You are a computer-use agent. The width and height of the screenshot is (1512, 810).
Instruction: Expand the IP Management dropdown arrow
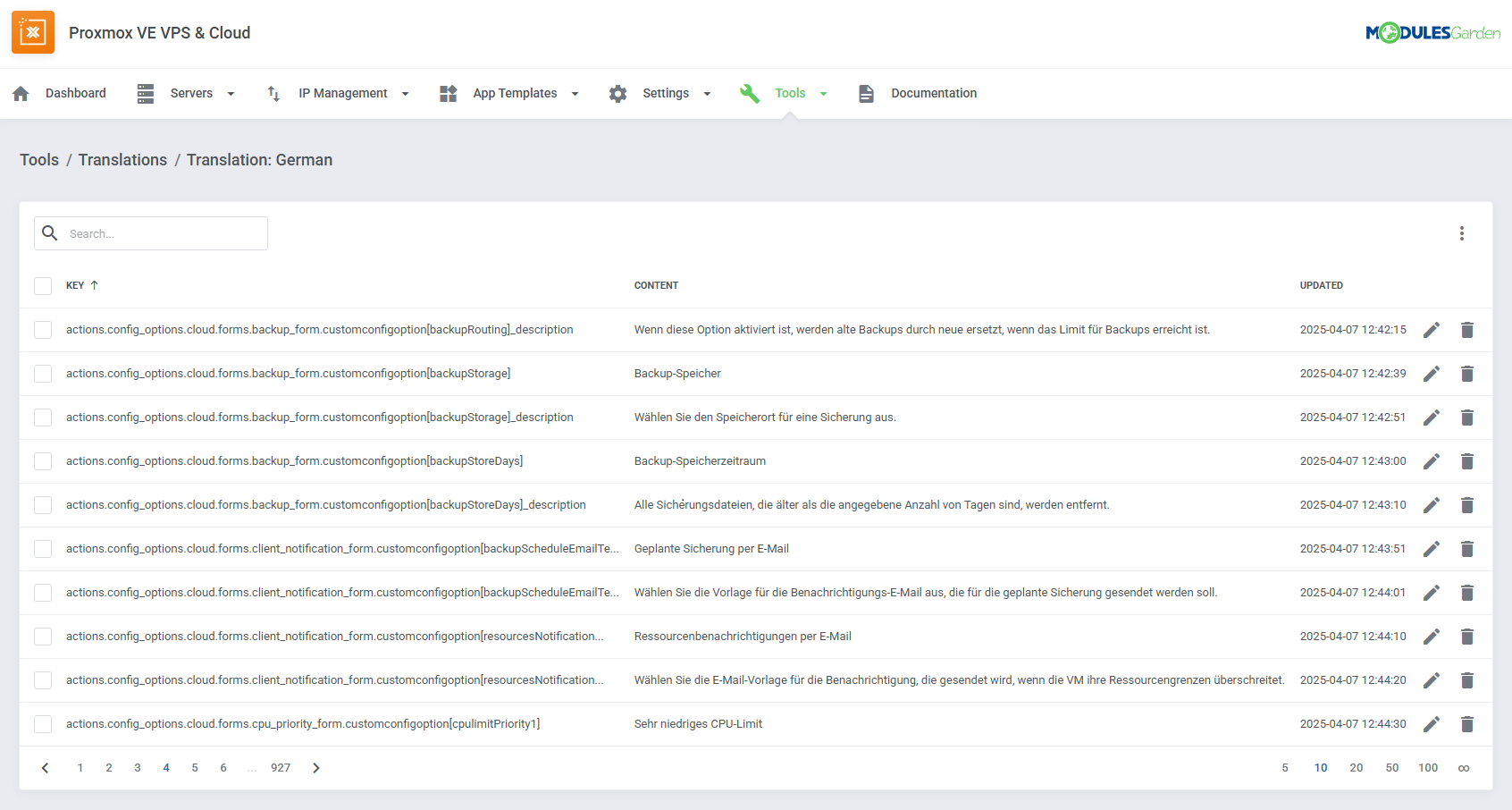[x=405, y=94]
